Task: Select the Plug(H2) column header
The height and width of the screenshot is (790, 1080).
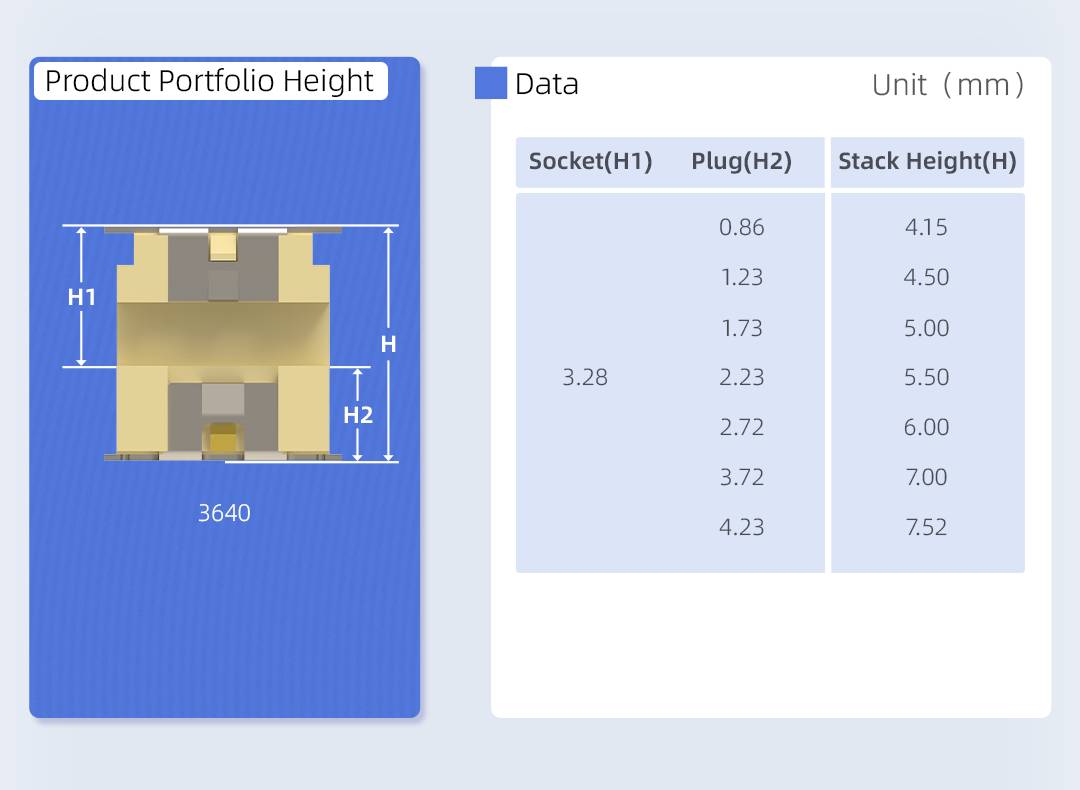Action: tap(741, 162)
